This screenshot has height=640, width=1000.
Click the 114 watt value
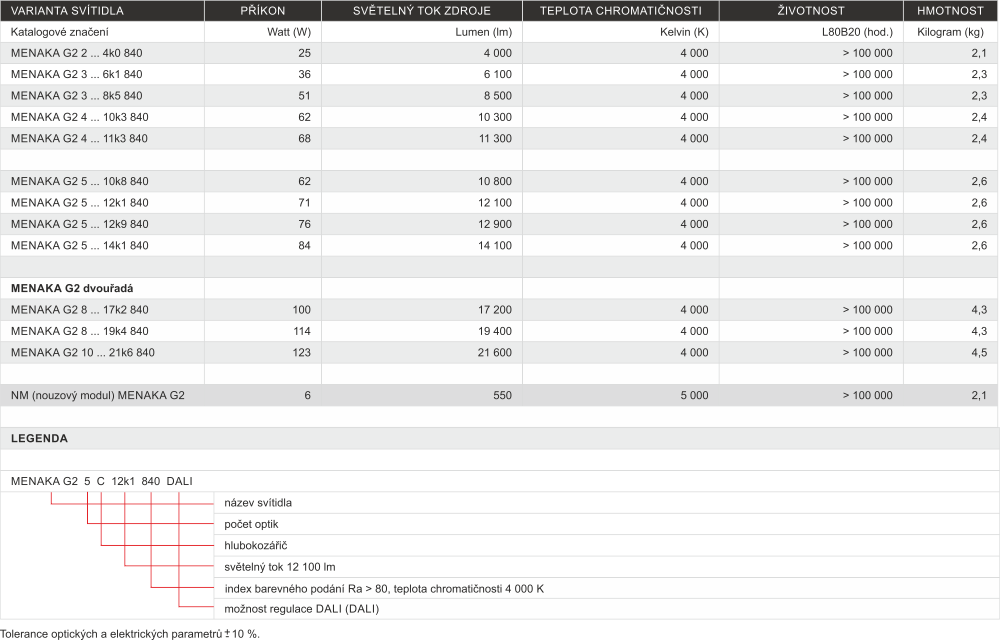point(302,331)
